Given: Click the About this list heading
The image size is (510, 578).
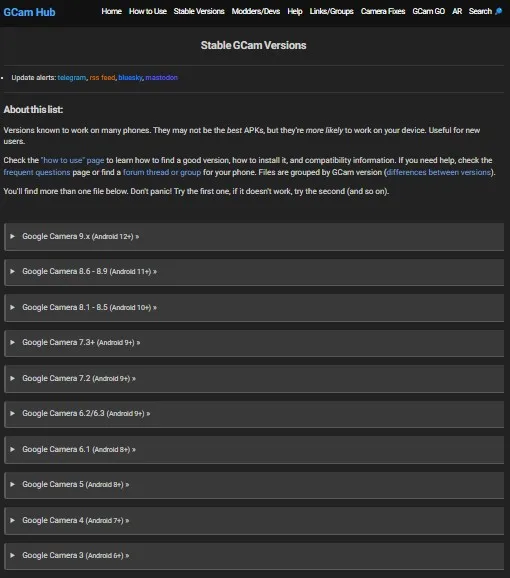Looking at the screenshot, I should pyautogui.click(x=33, y=110).
